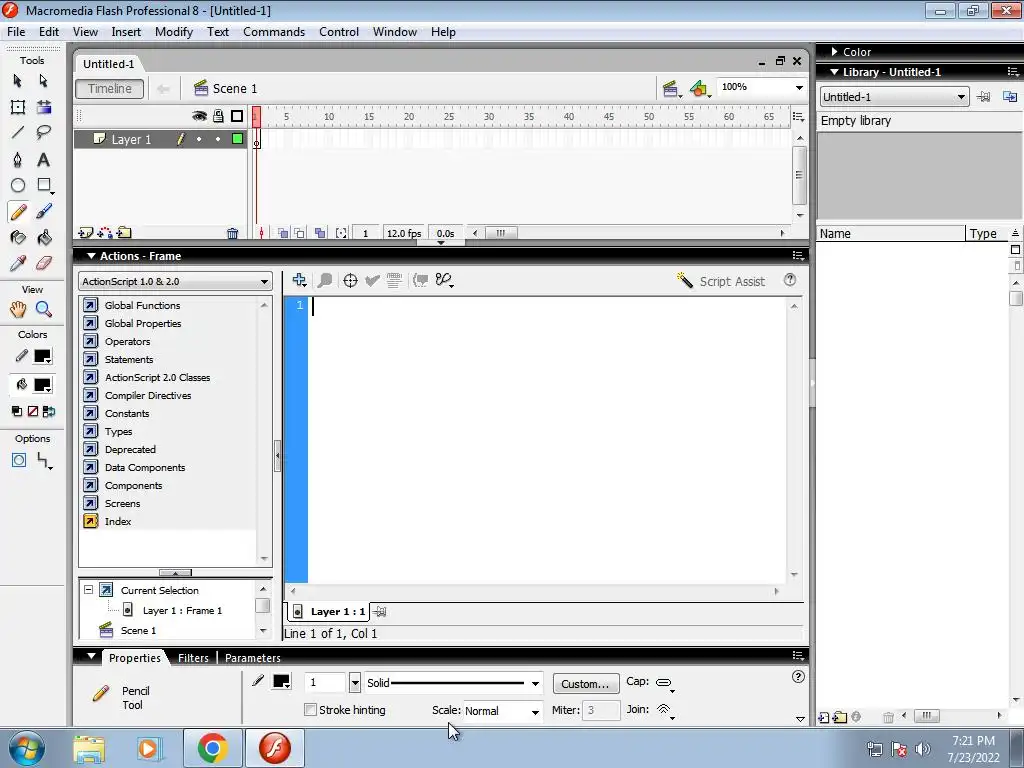The height and width of the screenshot is (768, 1024).
Task: Toggle lock all layers padlock icon
Action: pos(218,116)
